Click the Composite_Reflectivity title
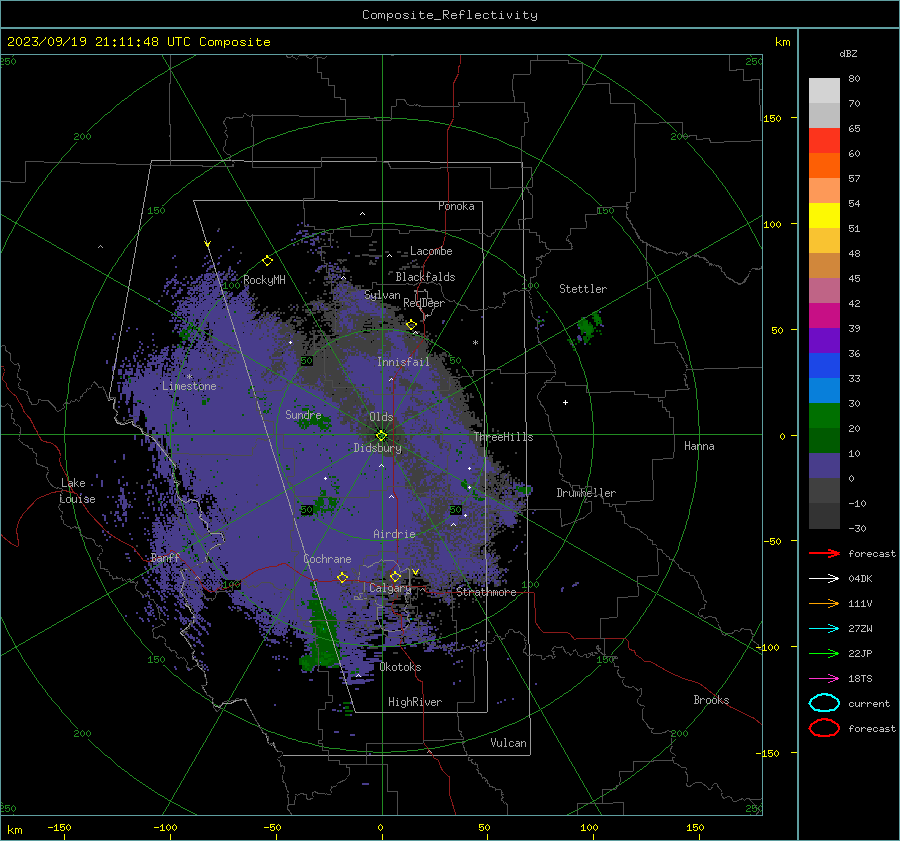 [449, 15]
